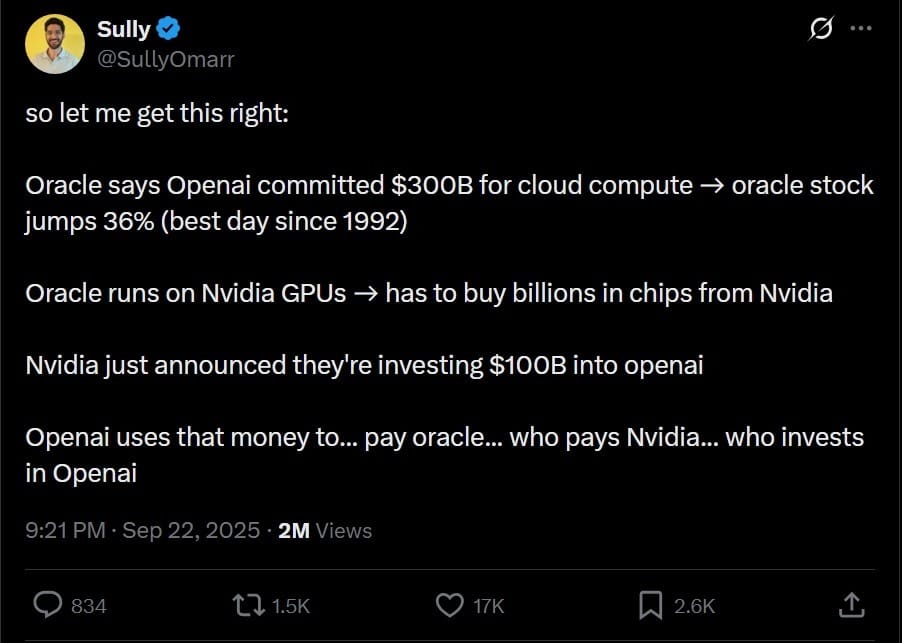Click the 9:21 PM Sep 22, 2025 timestamp
Screen dimensions: 902x643
point(142,530)
